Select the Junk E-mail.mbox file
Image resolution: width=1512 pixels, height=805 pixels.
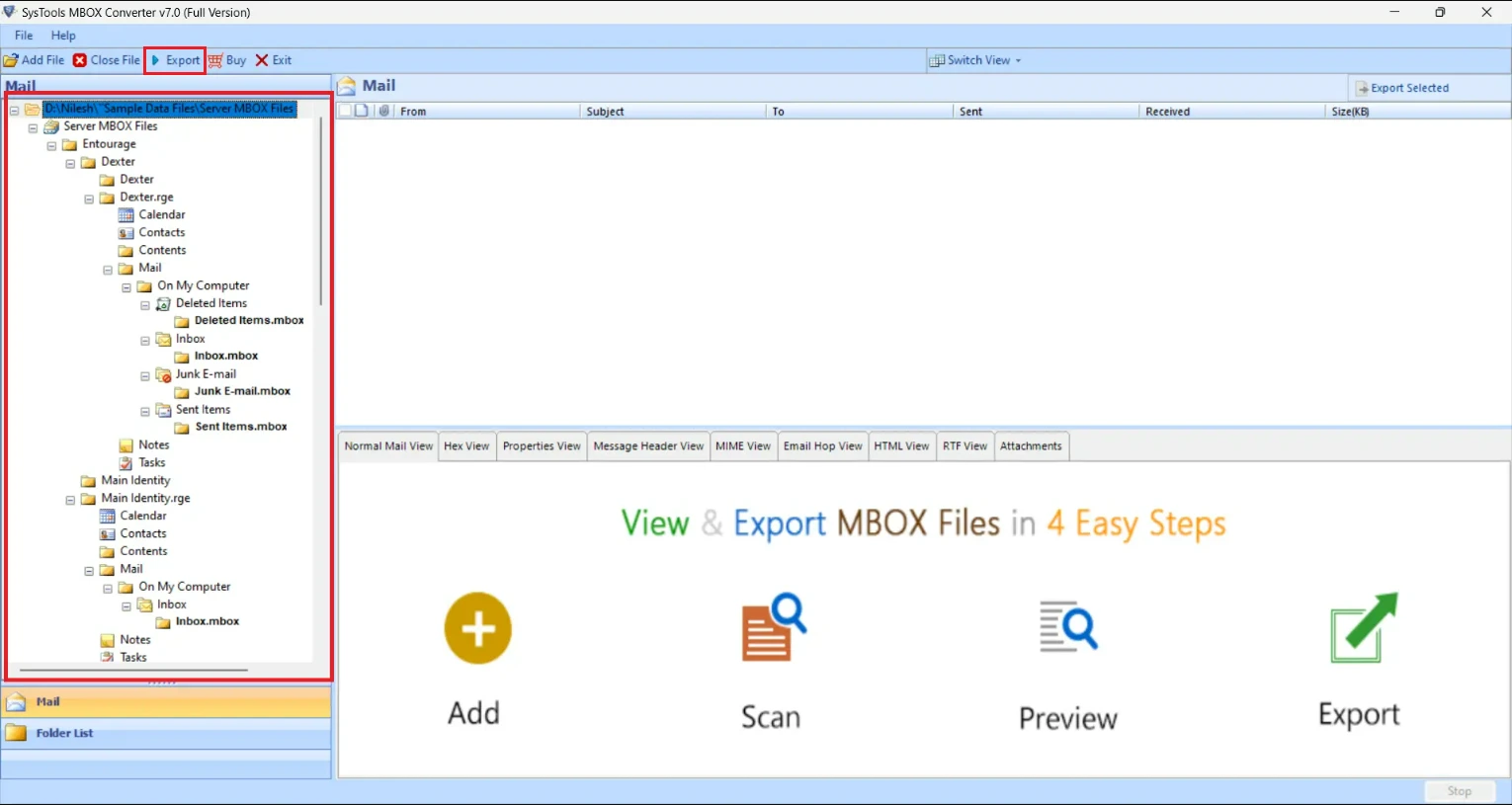(242, 392)
